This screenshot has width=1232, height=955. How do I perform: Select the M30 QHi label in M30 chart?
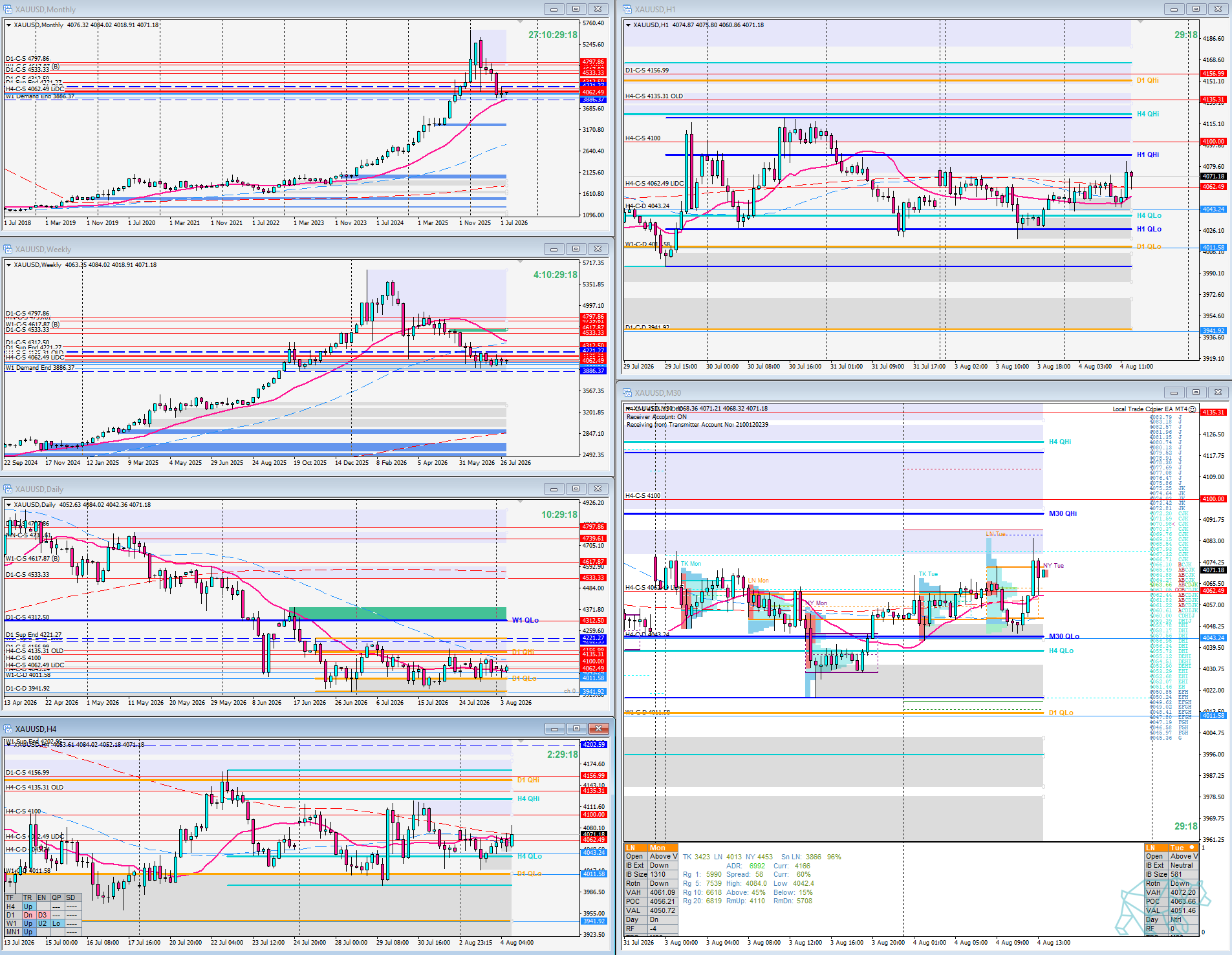tap(1063, 514)
